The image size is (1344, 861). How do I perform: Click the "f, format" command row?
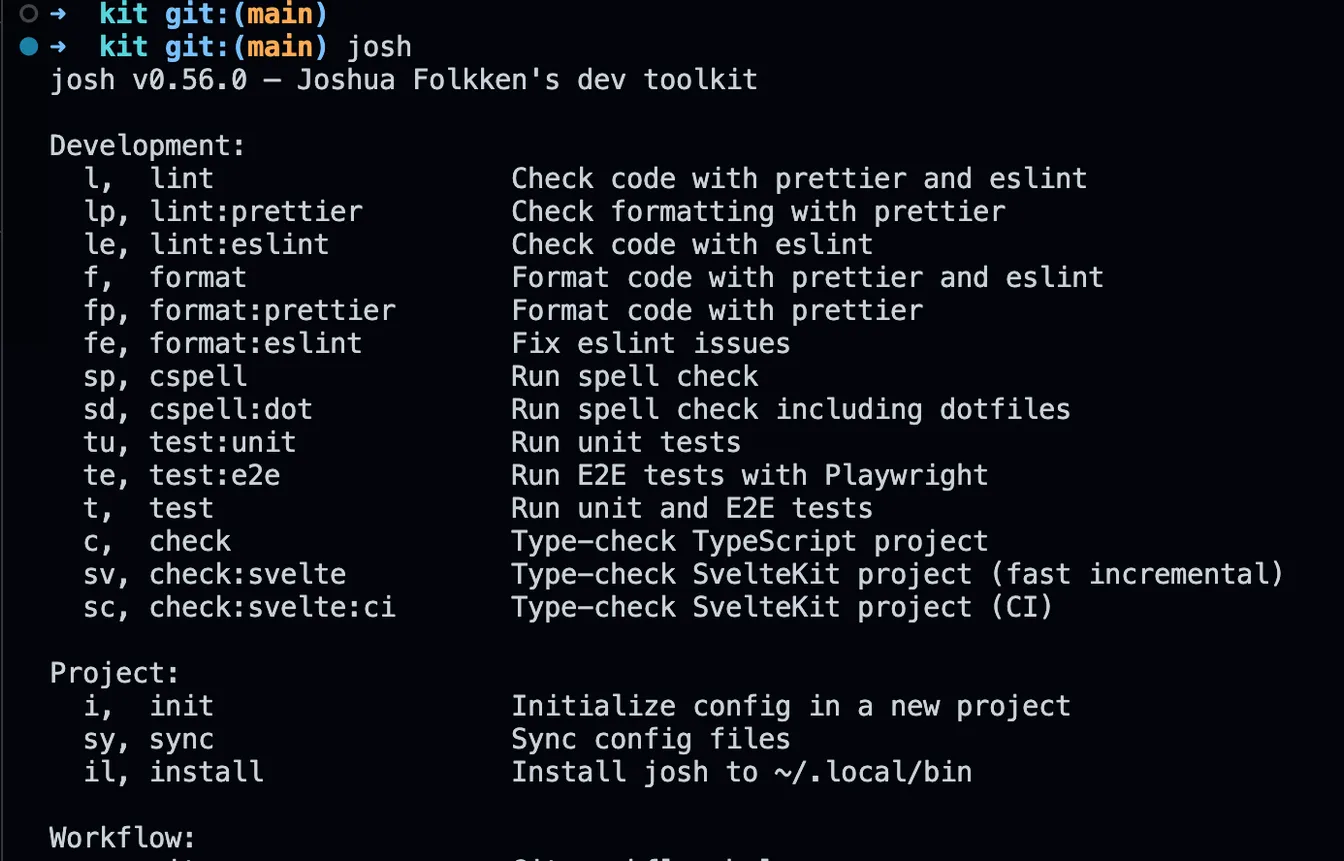pyautogui.click(x=594, y=278)
